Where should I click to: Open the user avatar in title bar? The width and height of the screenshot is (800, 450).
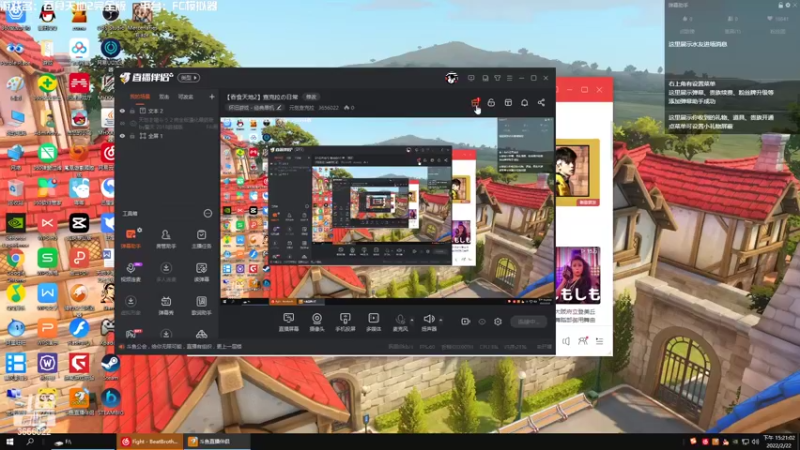451,78
